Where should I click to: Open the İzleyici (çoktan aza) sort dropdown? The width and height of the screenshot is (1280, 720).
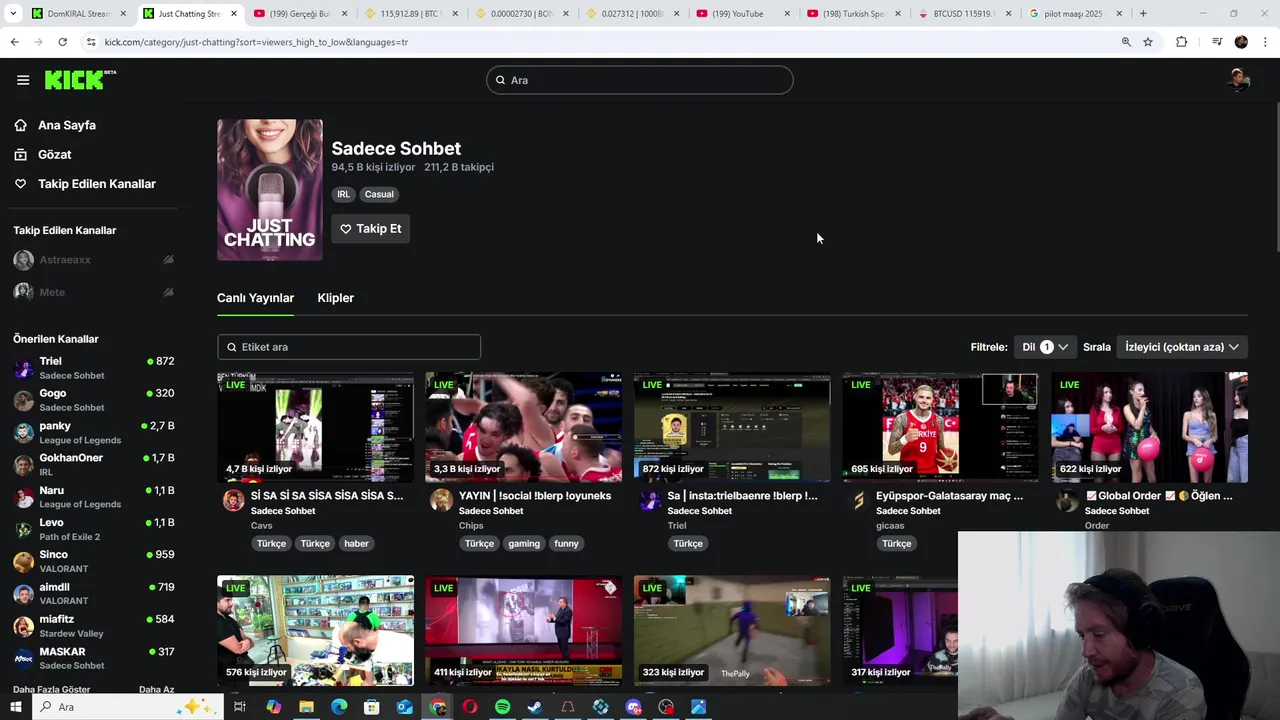[x=1182, y=347]
